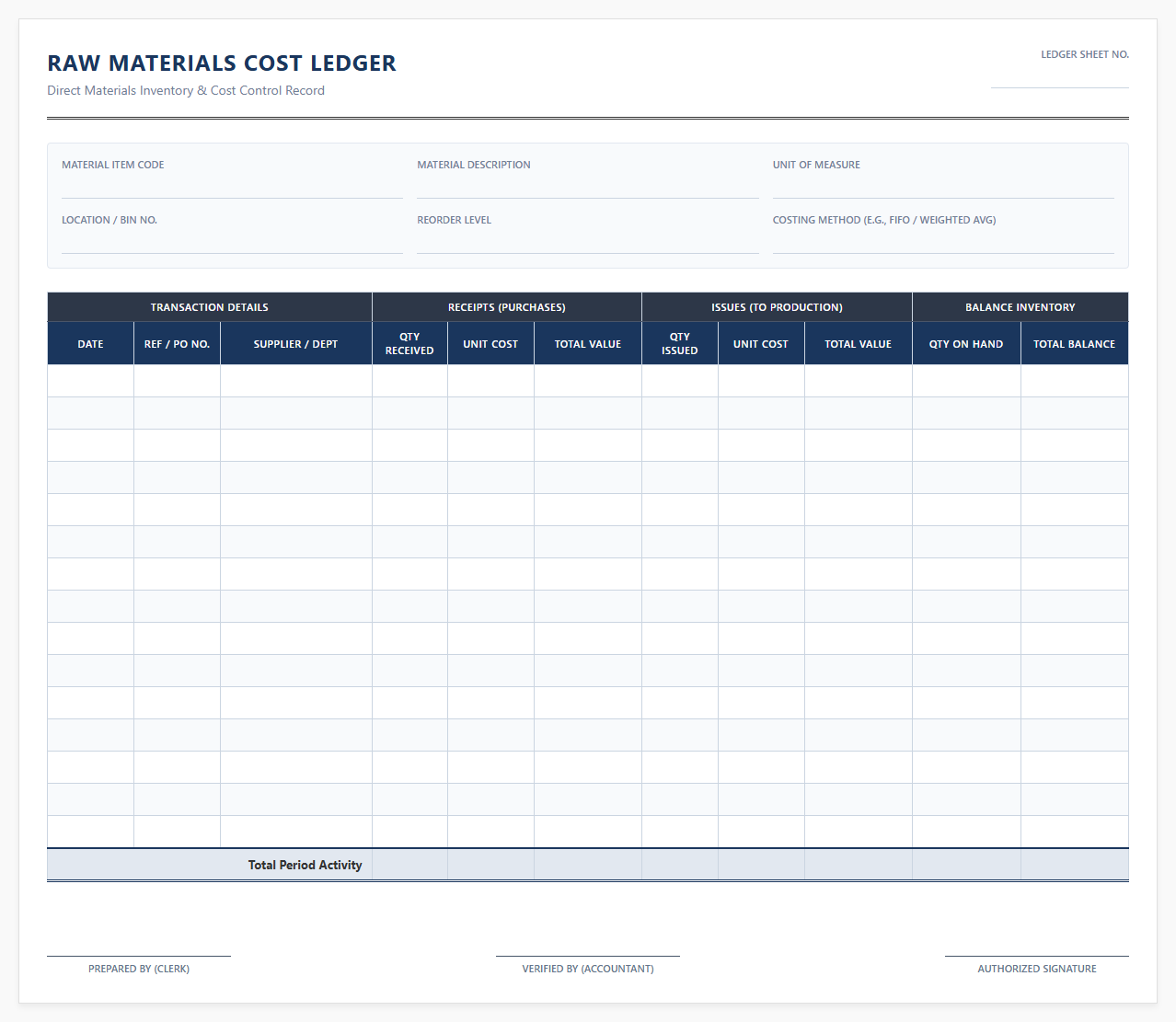Click Unit Cost header under Issues
The image size is (1176, 1022).
(x=761, y=344)
